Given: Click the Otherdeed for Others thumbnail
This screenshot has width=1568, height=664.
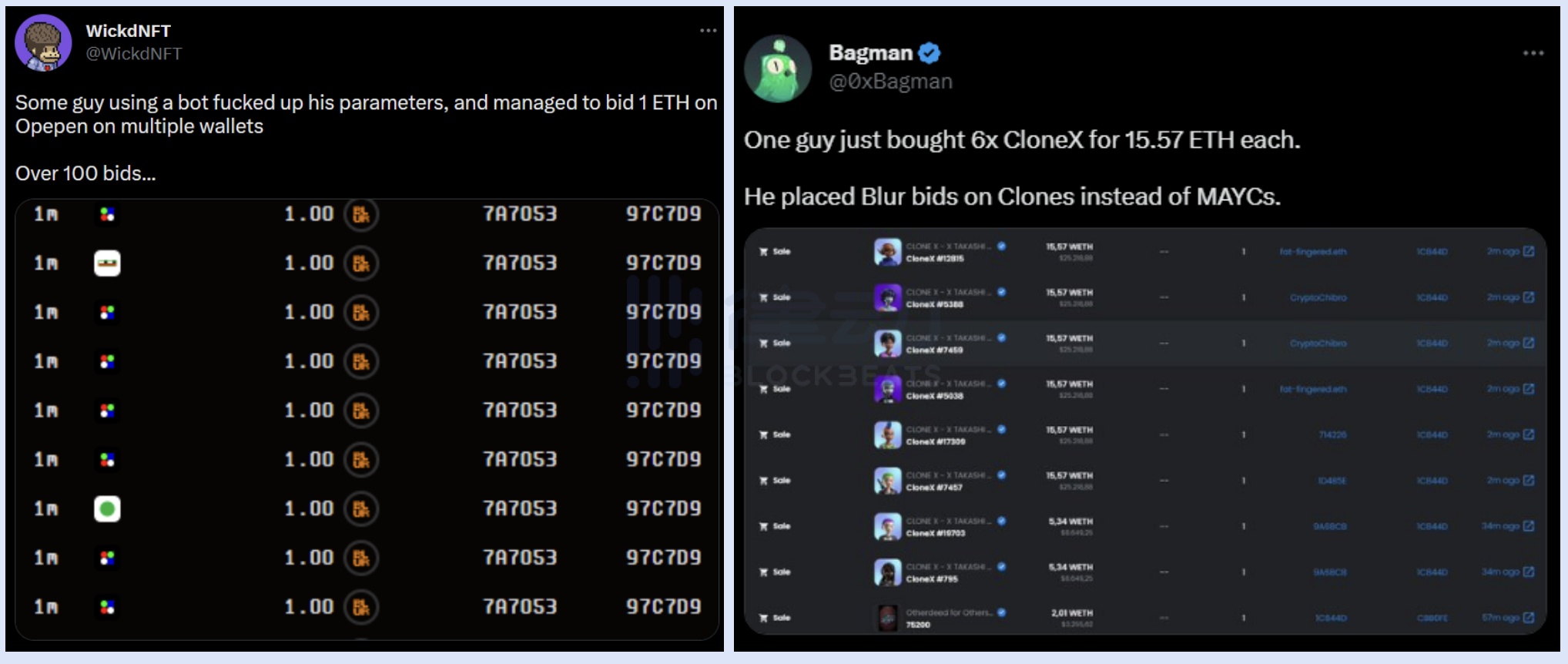Looking at the screenshot, I should click(x=887, y=618).
